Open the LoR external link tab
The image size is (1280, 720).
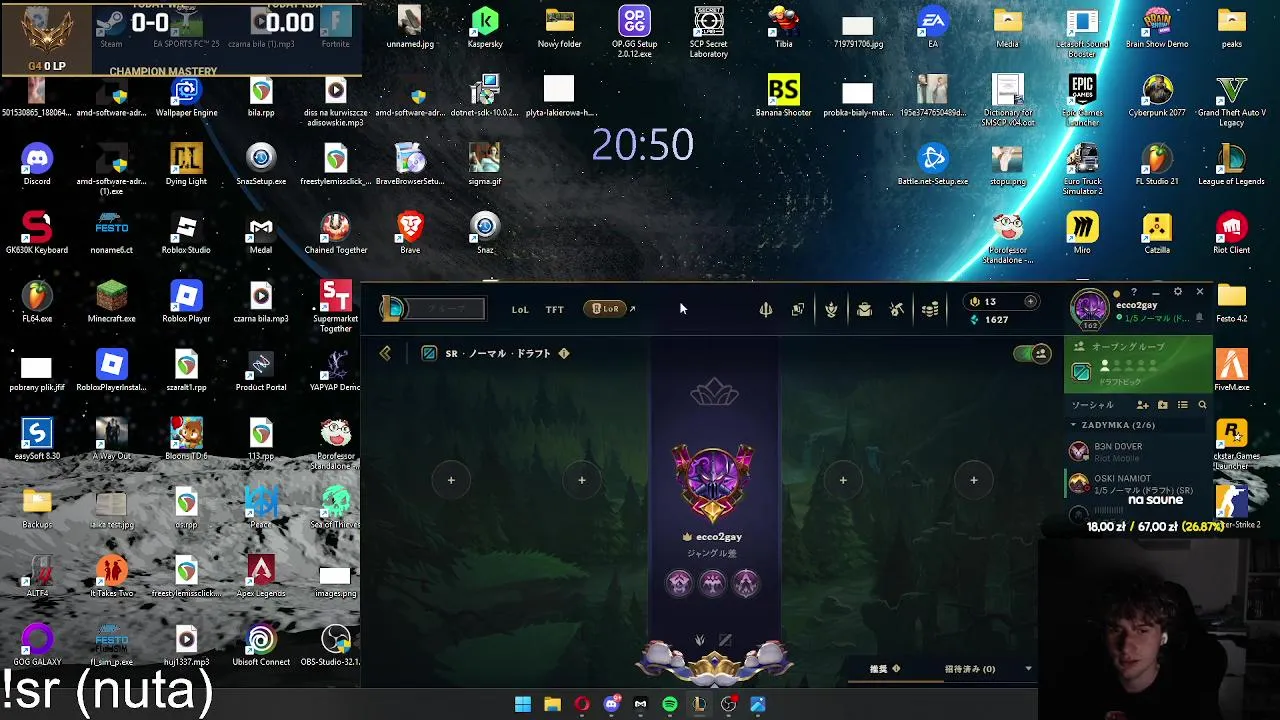[610, 309]
